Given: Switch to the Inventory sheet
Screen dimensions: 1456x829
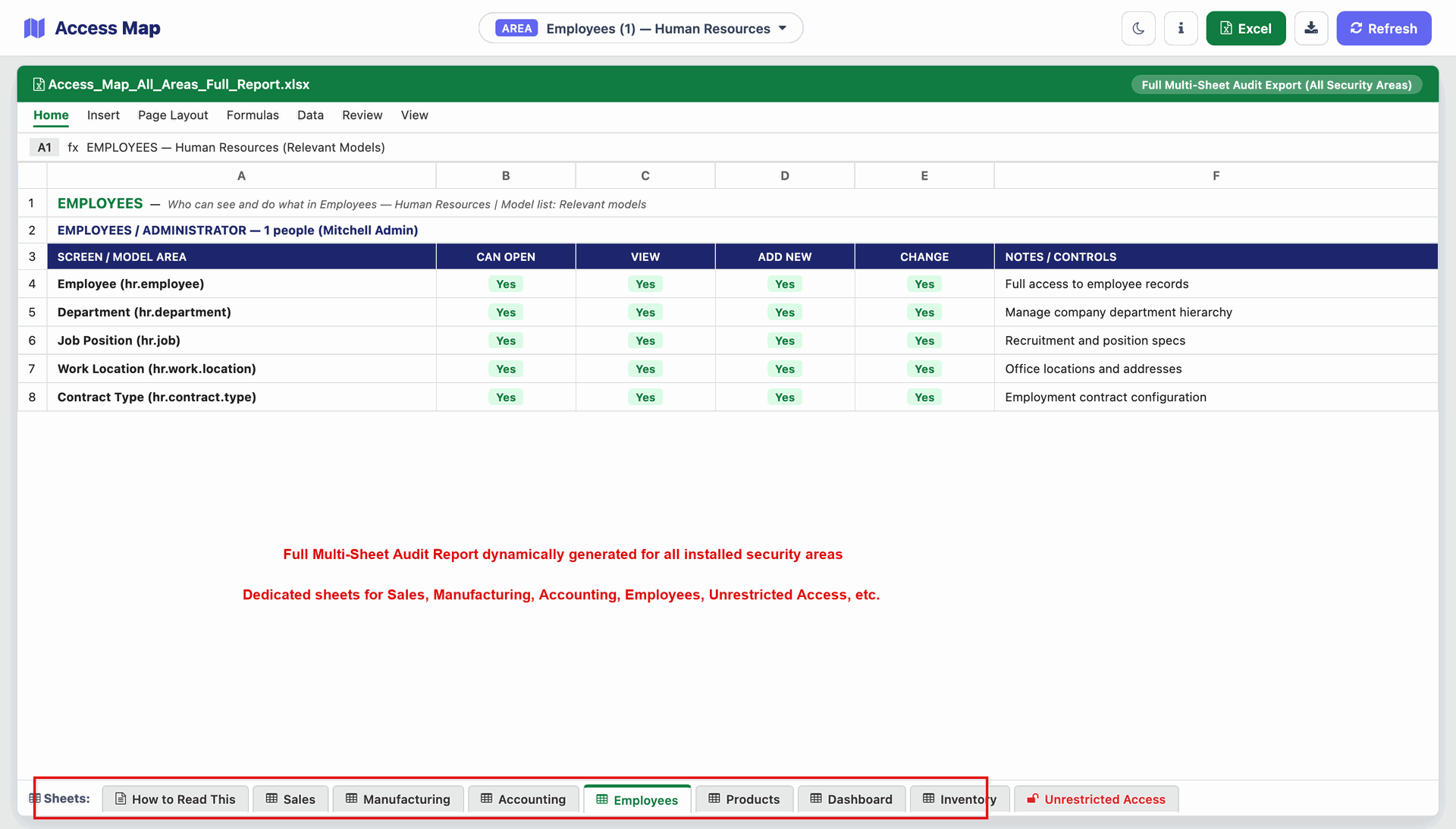Looking at the screenshot, I should point(959,799).
